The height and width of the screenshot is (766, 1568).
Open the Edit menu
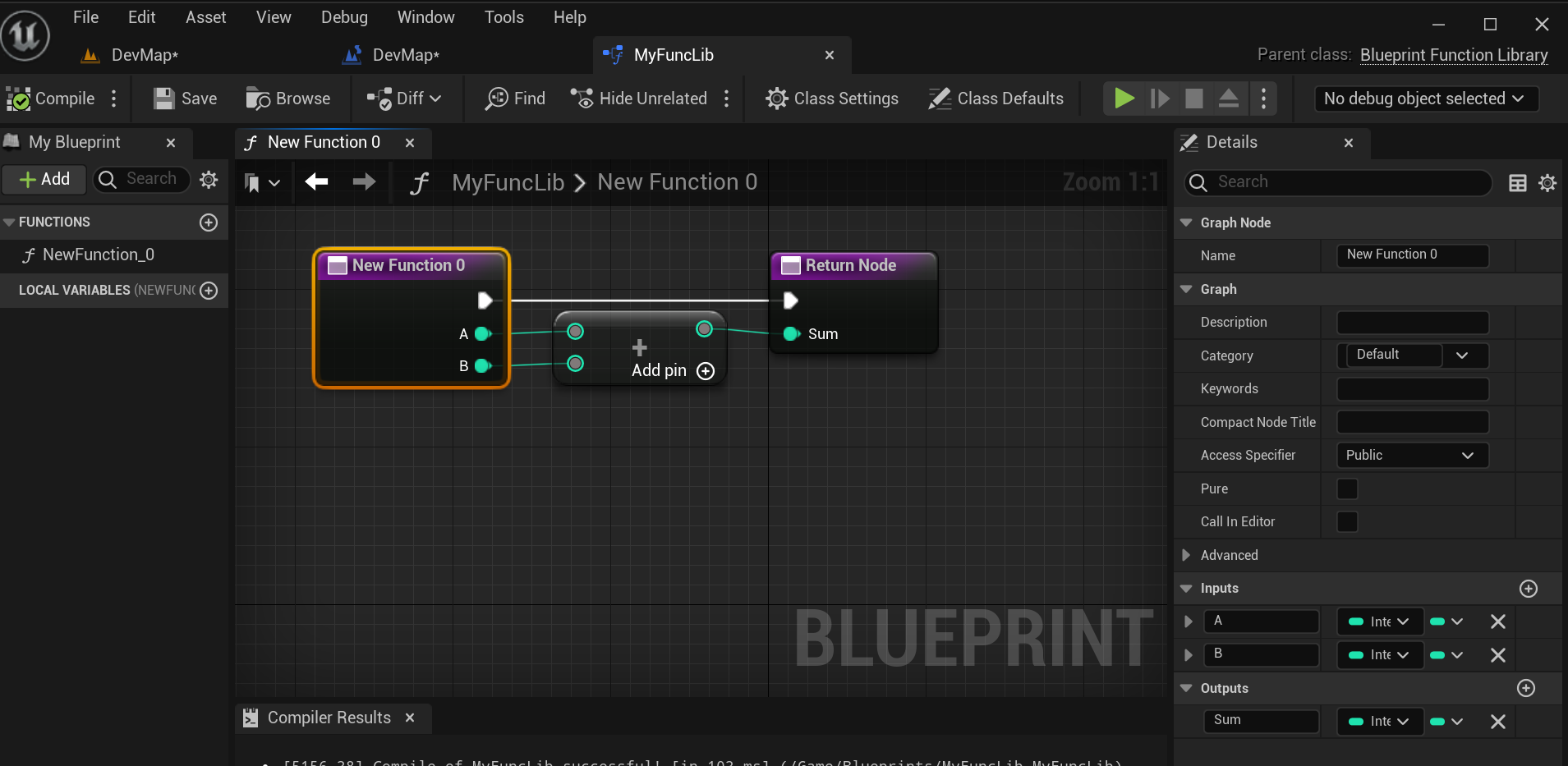141,17
